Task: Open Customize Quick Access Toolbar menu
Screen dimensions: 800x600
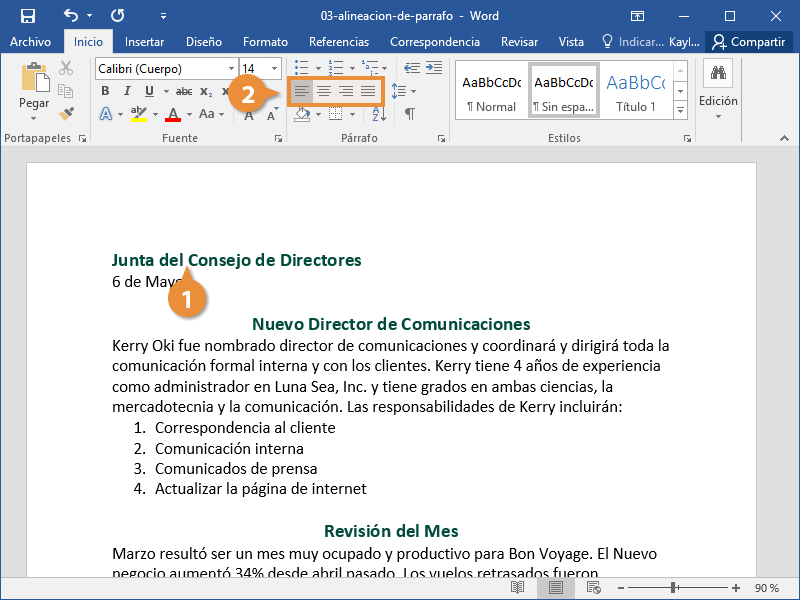Action: pos(163,16)
